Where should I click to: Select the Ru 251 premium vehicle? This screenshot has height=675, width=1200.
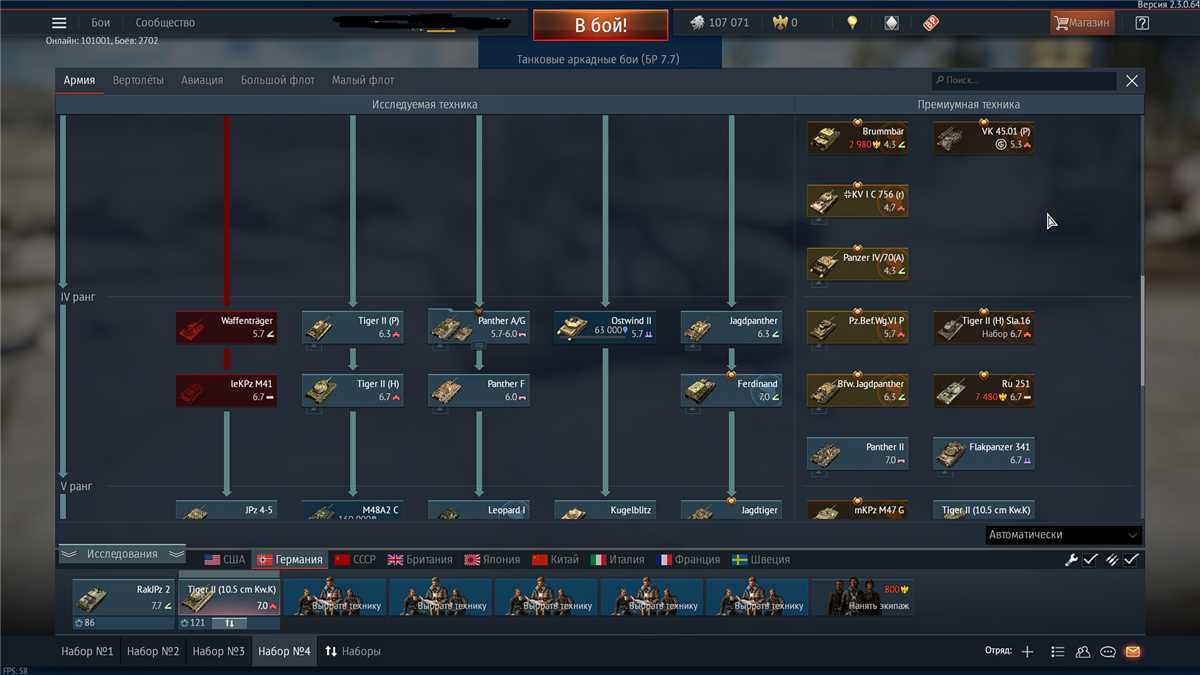(984, 390)
